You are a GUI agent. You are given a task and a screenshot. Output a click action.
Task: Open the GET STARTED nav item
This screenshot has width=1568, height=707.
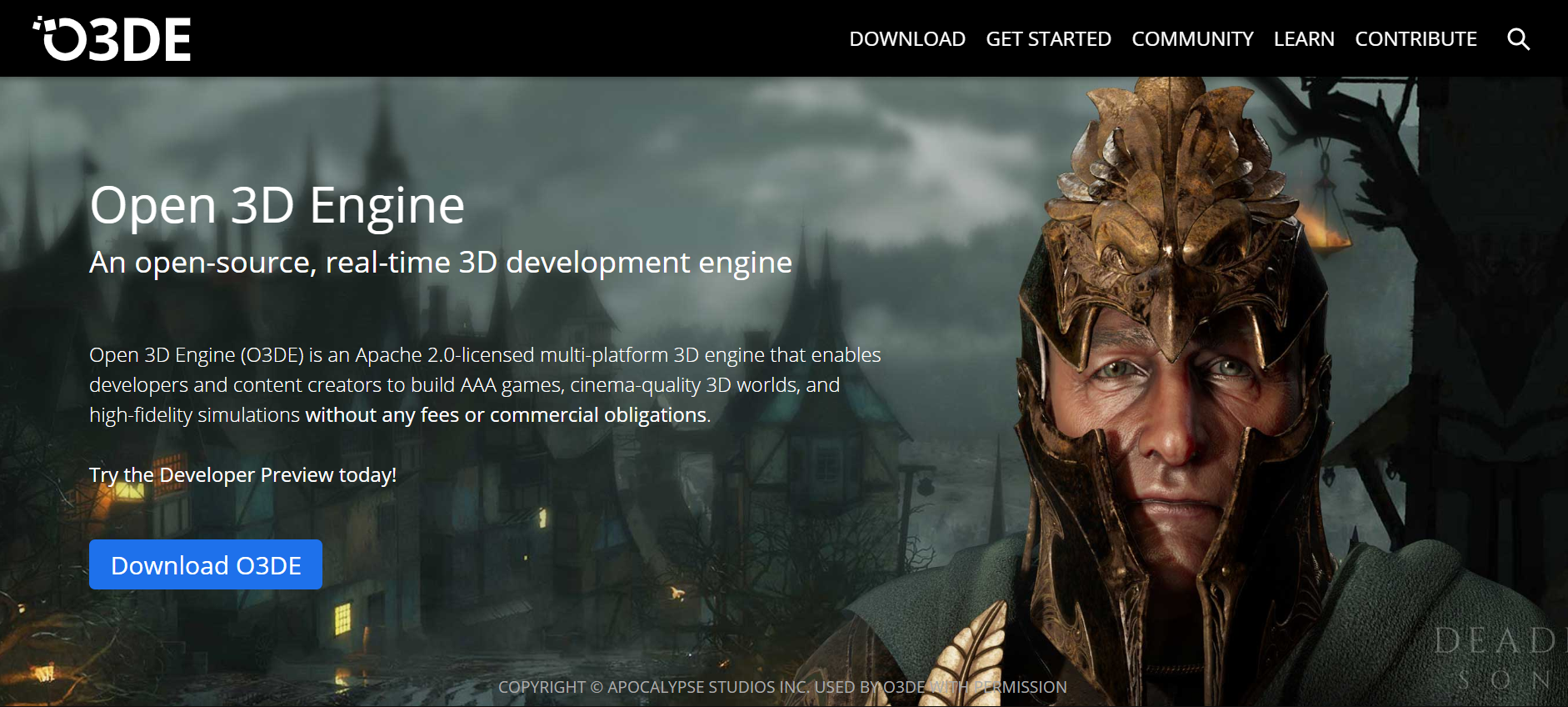pyautogui.click(x=1048, y=39)
